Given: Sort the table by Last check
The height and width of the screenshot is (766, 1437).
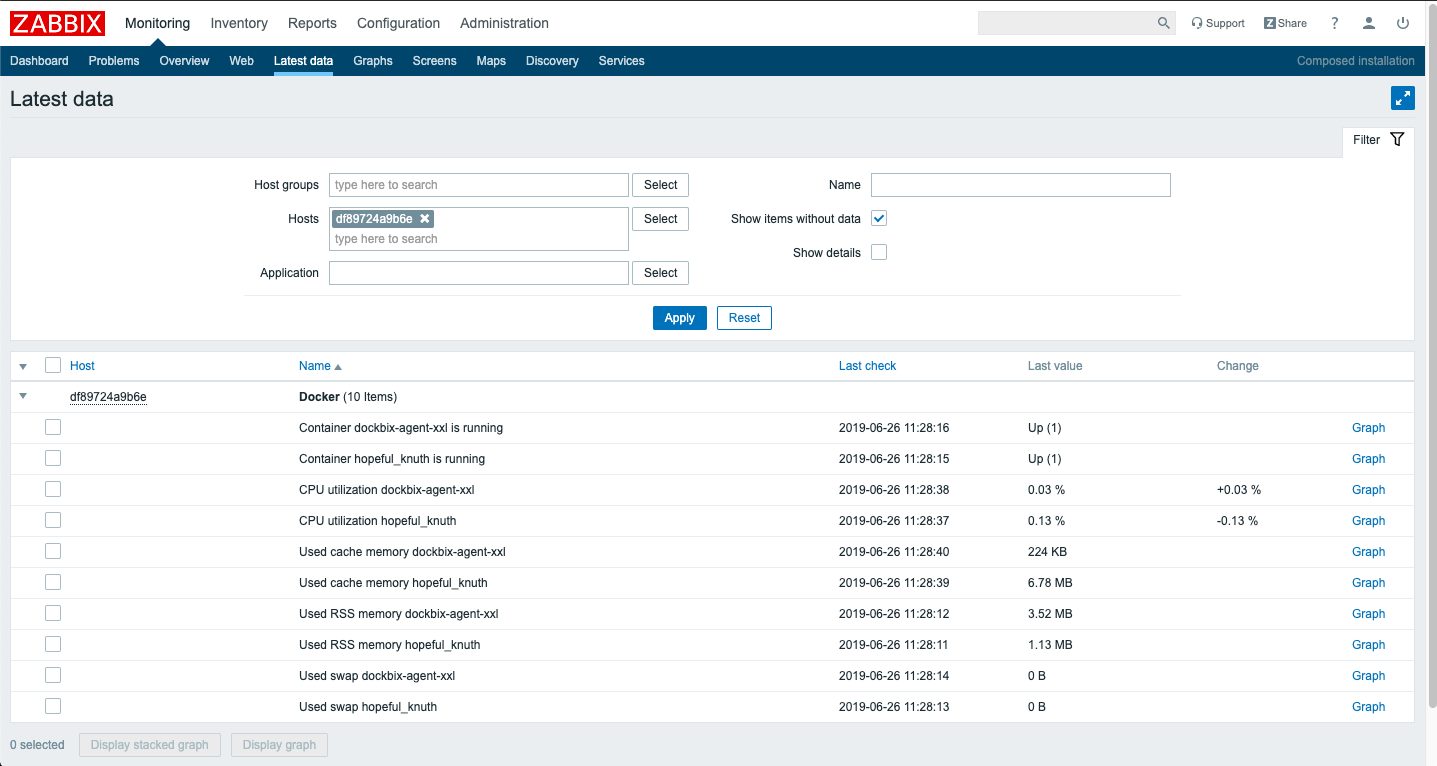Looking at the screenshot, I should click(x=867, y=365).
